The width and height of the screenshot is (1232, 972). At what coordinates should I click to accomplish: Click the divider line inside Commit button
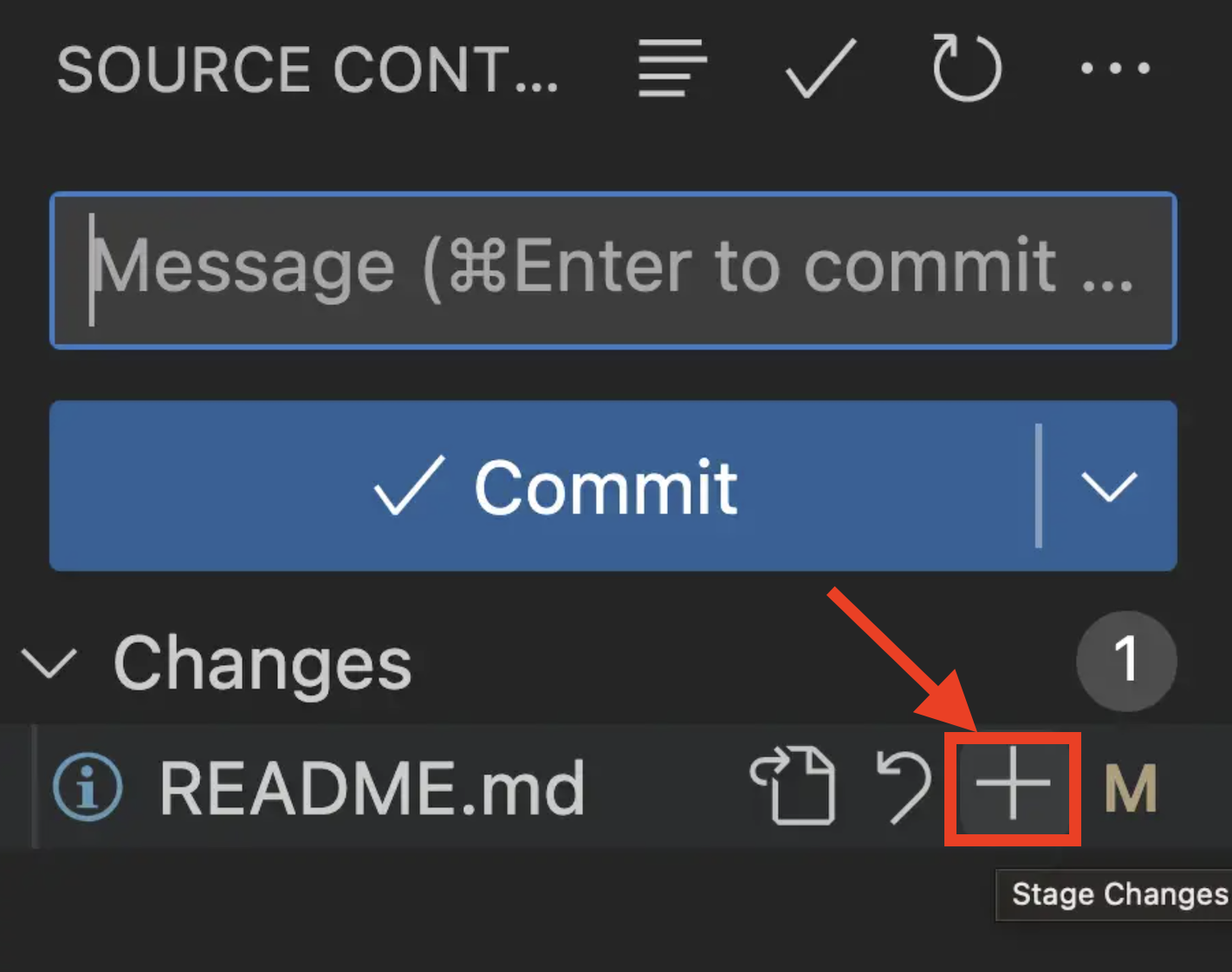(1038, 485)
